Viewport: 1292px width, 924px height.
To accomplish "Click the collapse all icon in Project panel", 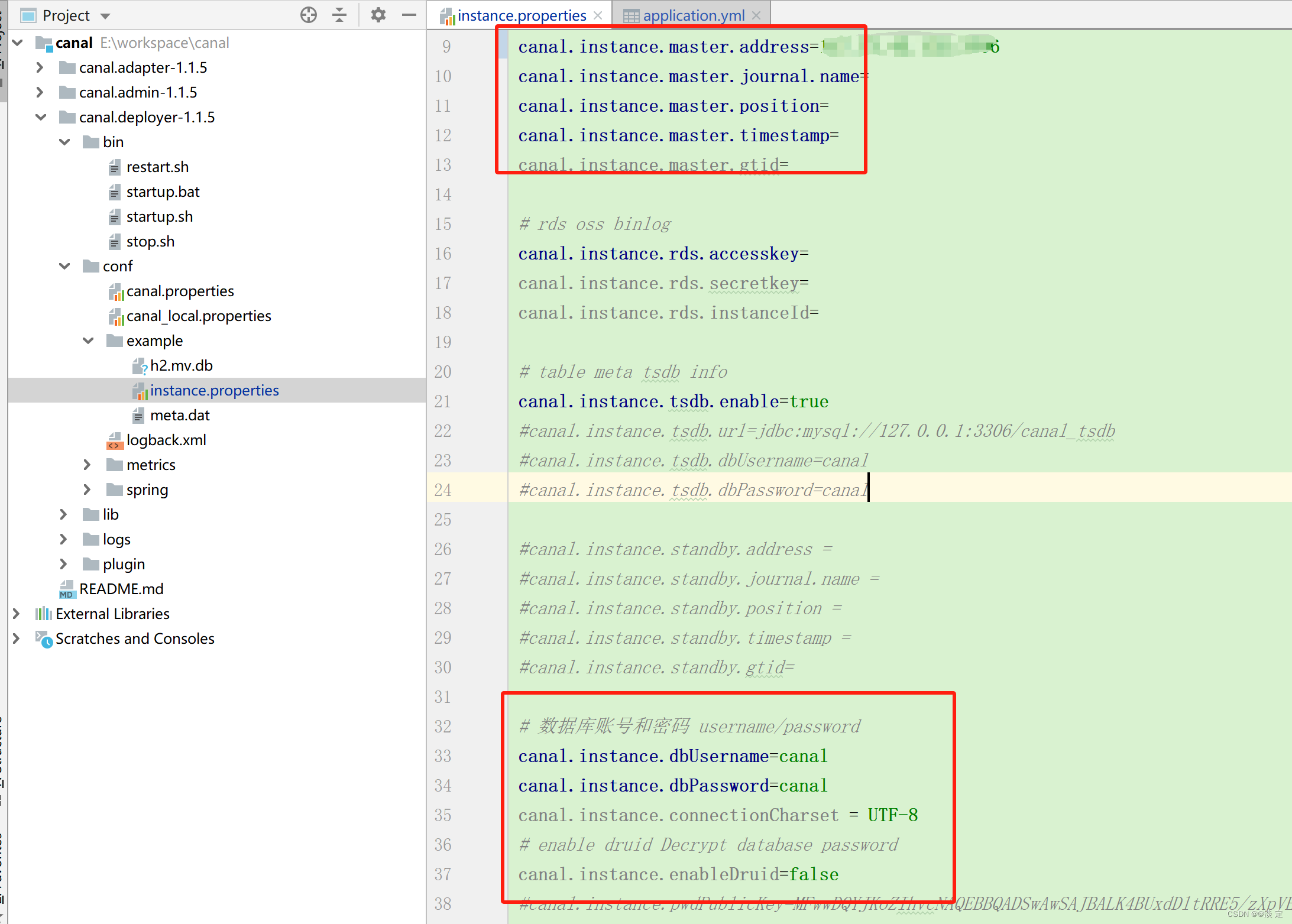I will click(339, 15).
